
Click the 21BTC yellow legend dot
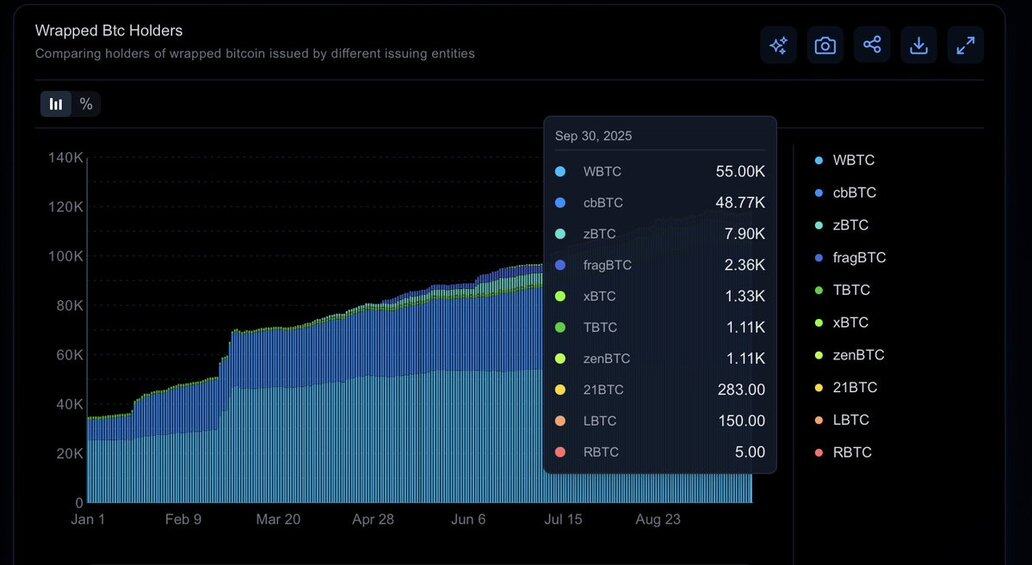point(819,388)
